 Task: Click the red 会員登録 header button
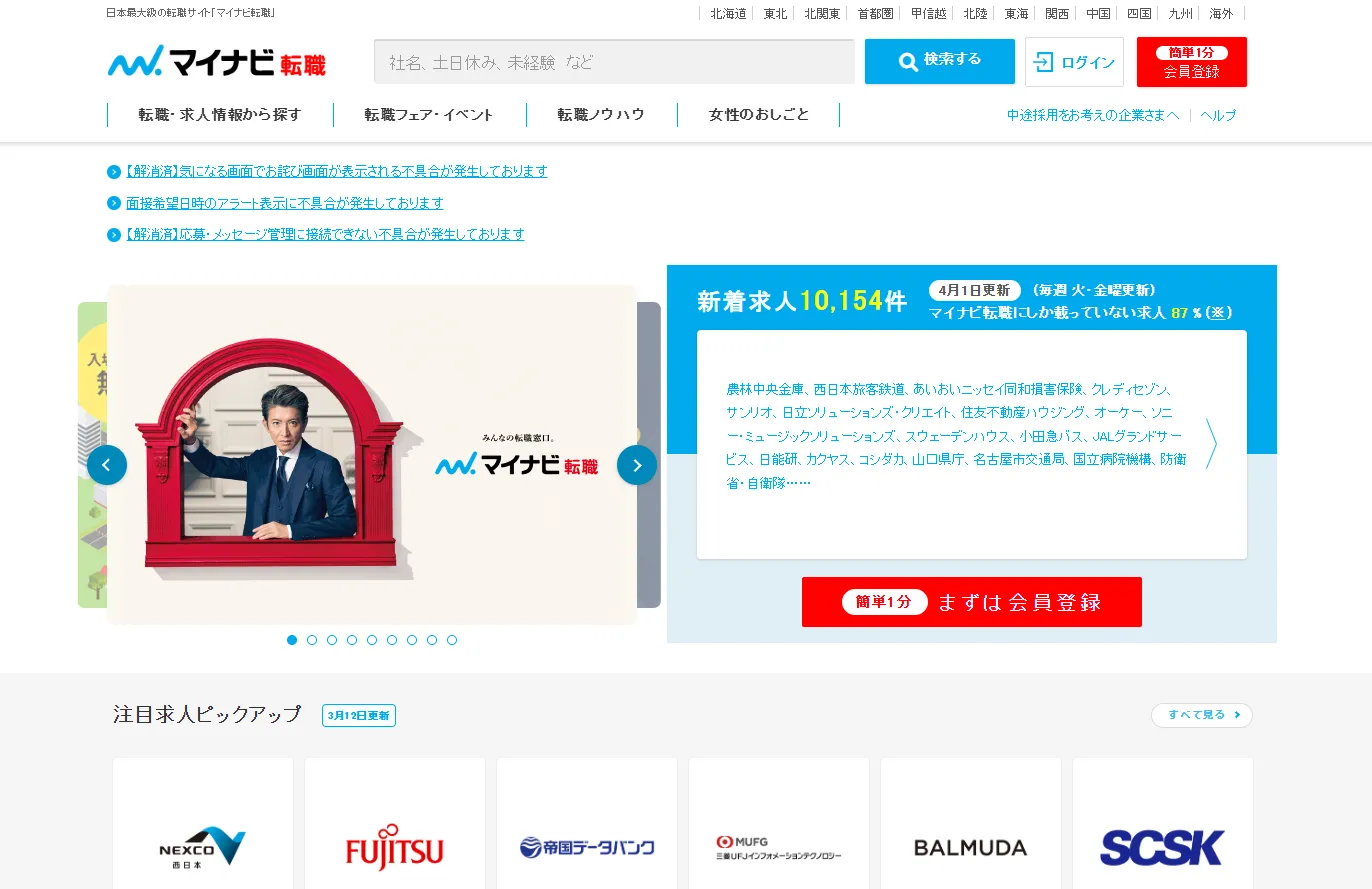click(1192, 62)
